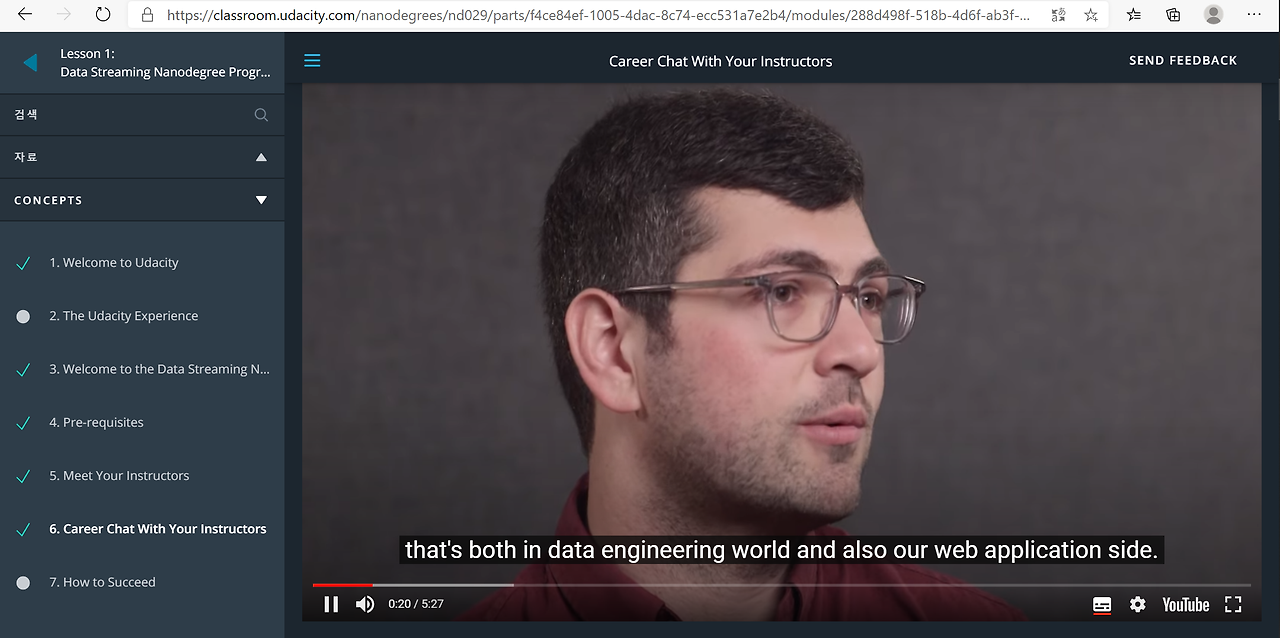
Task: Click the search magnifier icon in the sidebar
Action: tap(261, 115)
